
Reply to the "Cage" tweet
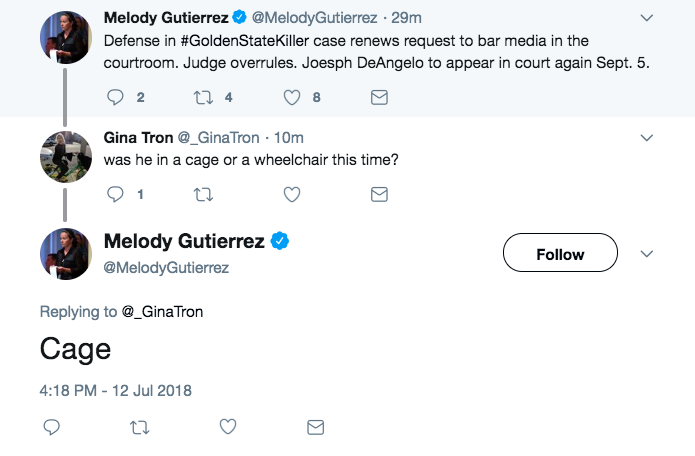pyautogui.click(x=52, y=427)
